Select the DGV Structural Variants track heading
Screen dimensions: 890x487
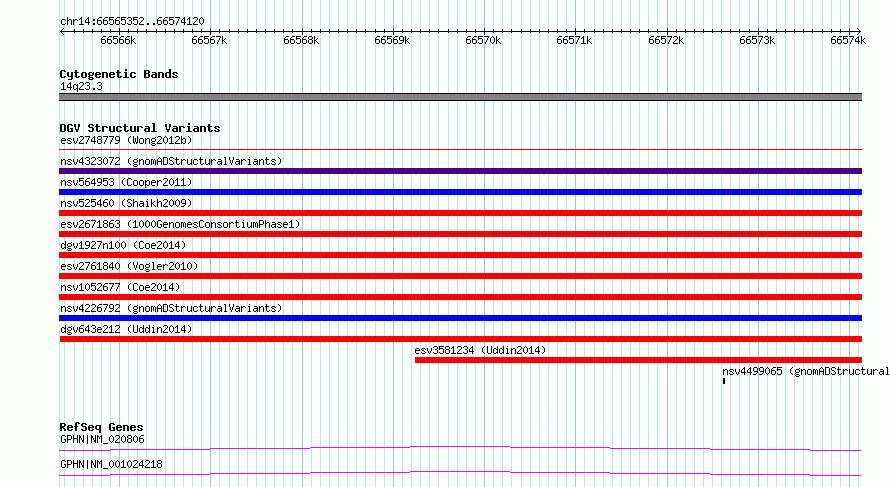140,128
